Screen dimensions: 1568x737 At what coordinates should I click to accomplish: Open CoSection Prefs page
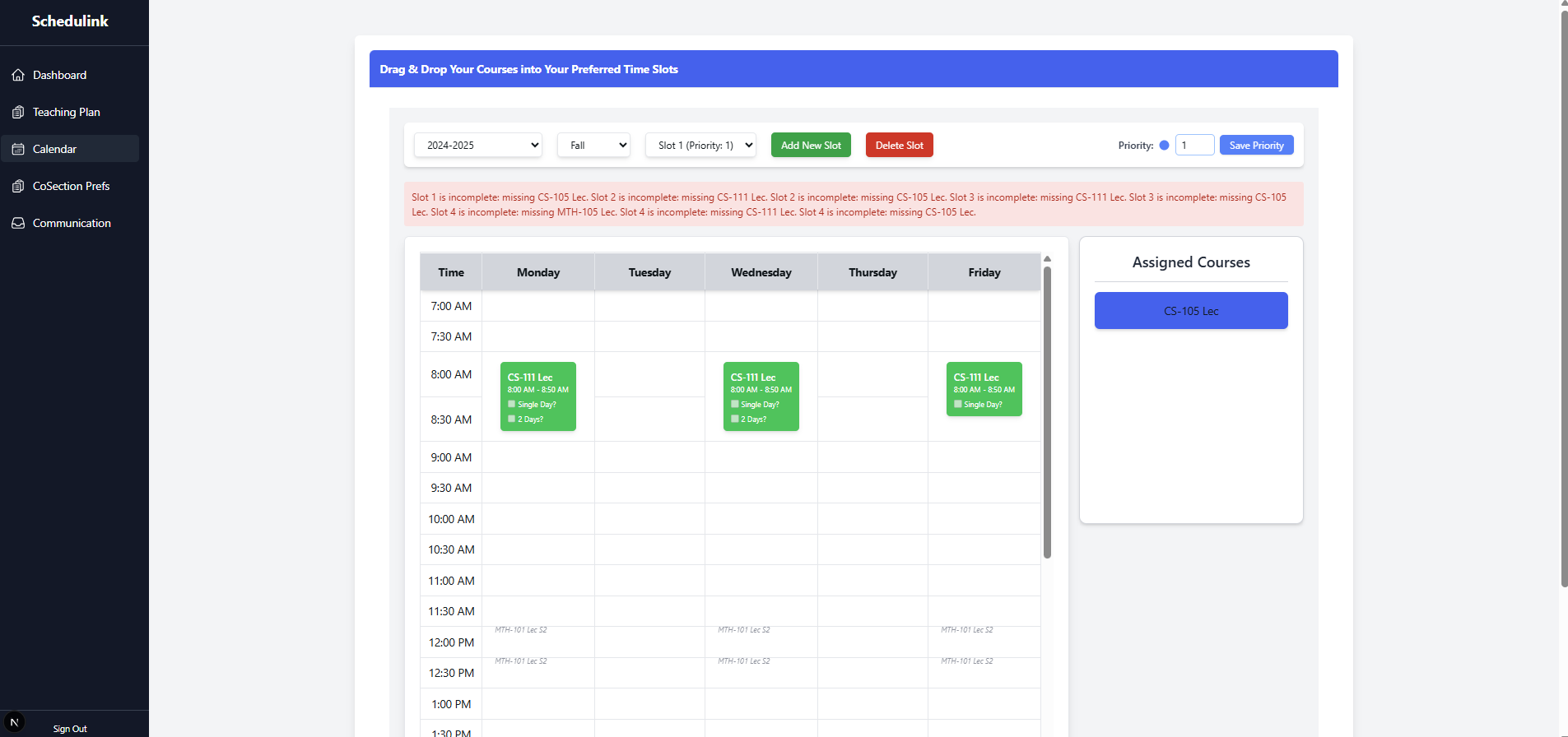pyautogui.click(x=70, y=186)
